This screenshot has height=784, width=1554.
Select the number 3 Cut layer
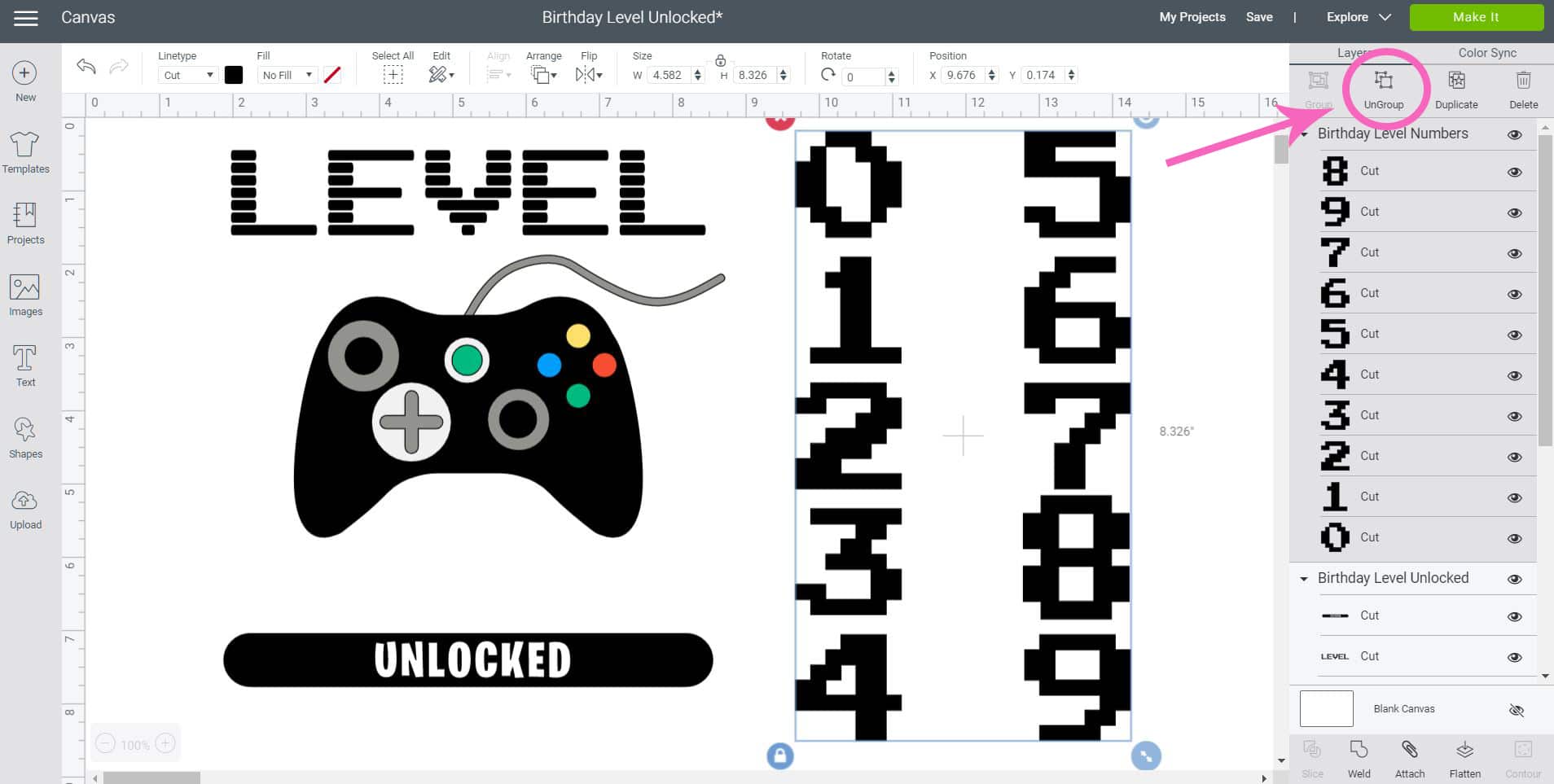(1427, 415)
